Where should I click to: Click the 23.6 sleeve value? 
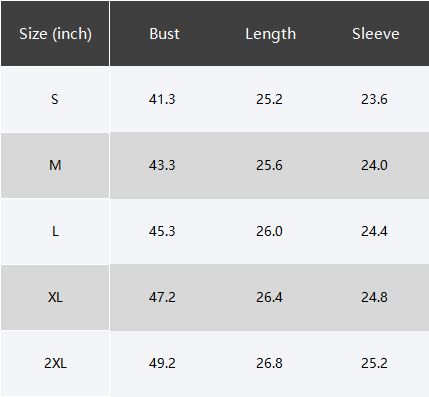pos(374,99)
